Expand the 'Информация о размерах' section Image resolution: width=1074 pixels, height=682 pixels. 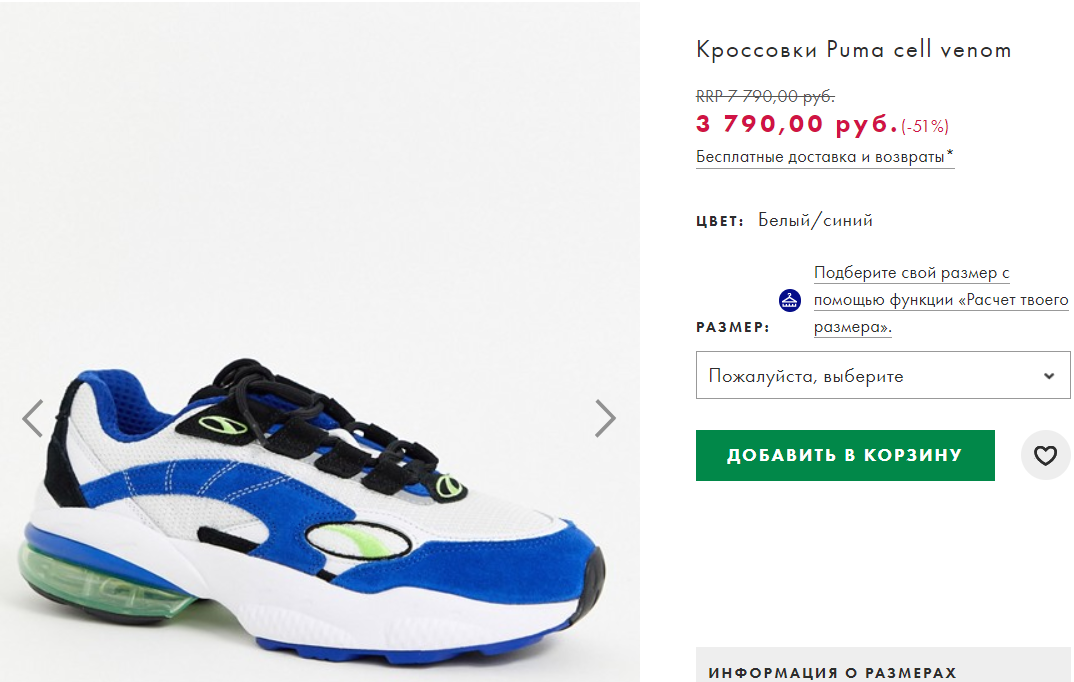[883, 665]
